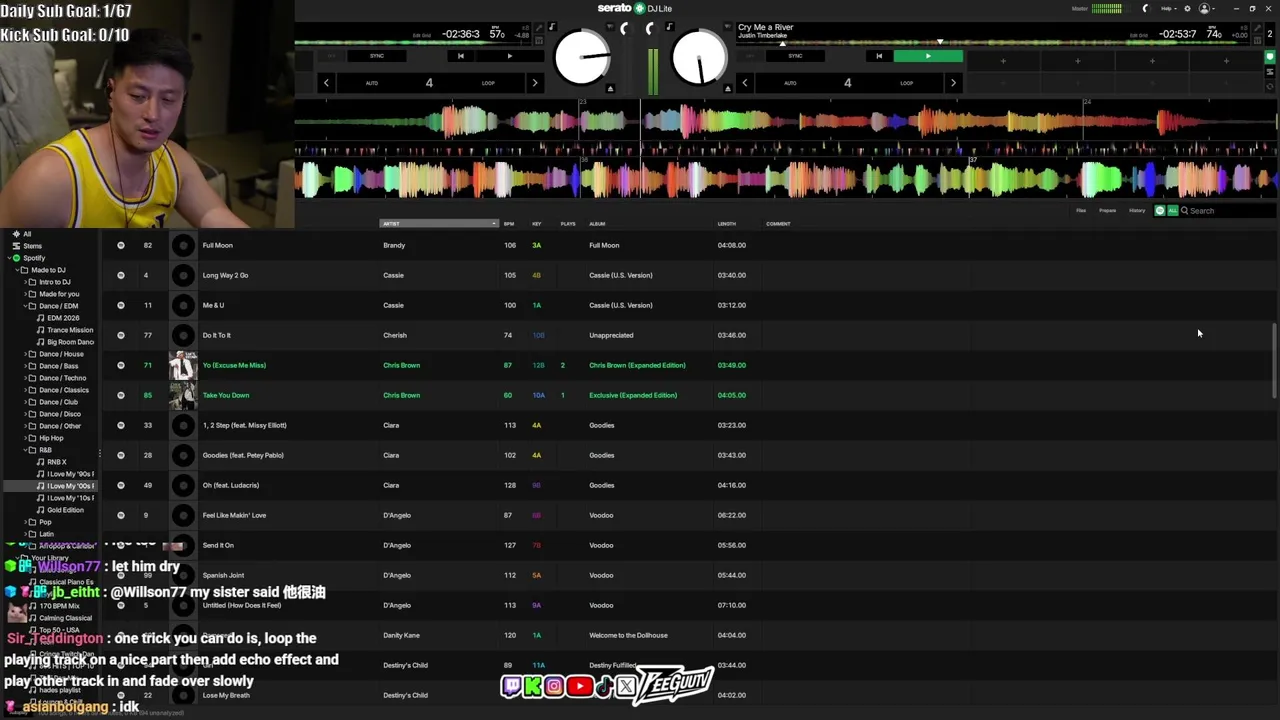The height and width of the screenshot is (720, 1280).
Task: Sort by the ALBUM column header
Action: pyautogui.click(x=597, y=224)
